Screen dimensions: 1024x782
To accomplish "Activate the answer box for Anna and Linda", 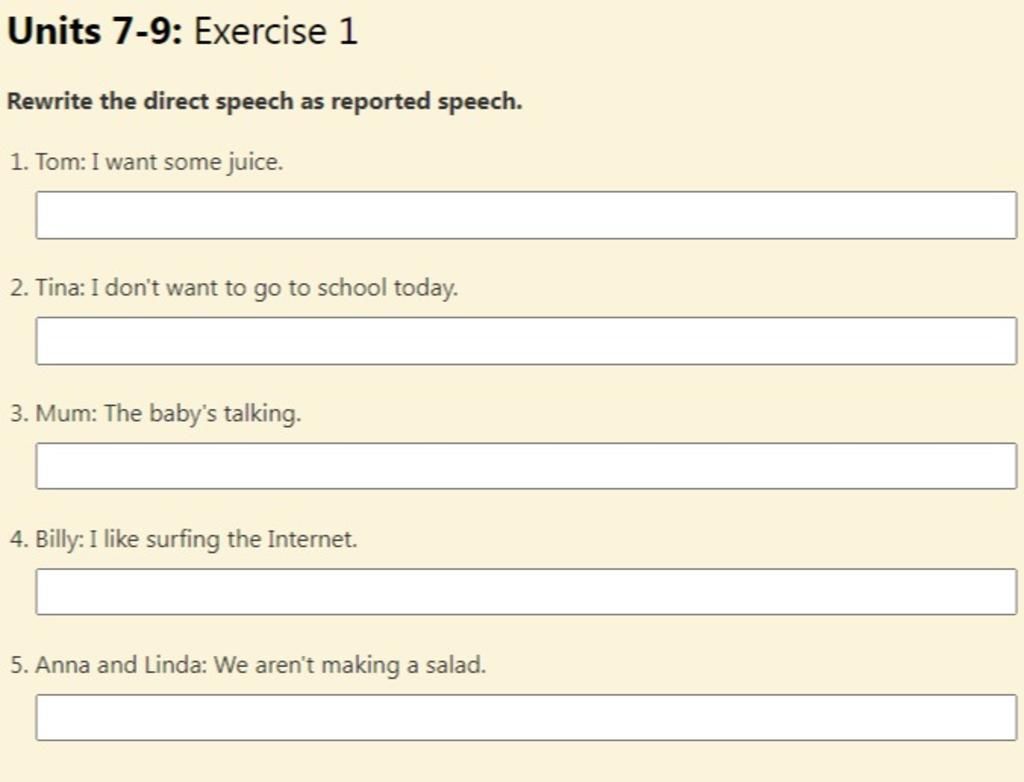I will [x=526, y=717].
